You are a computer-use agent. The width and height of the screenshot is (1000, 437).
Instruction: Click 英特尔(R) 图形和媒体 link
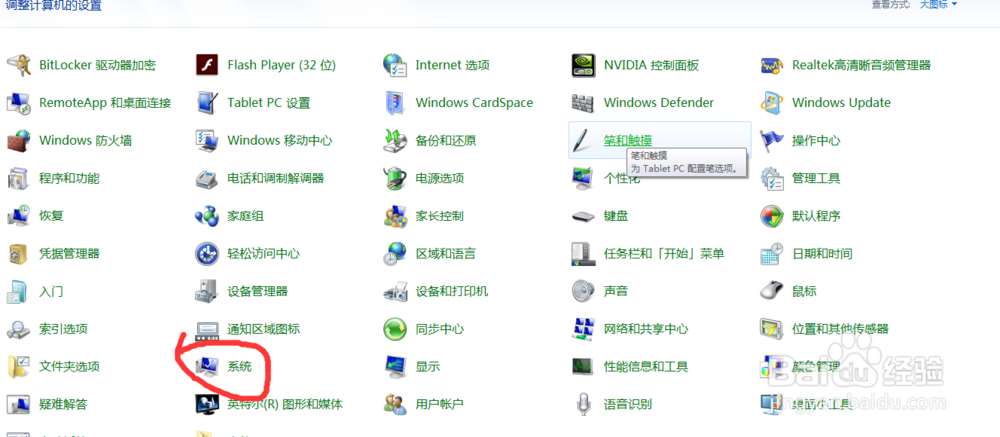(x=285, y=404)
